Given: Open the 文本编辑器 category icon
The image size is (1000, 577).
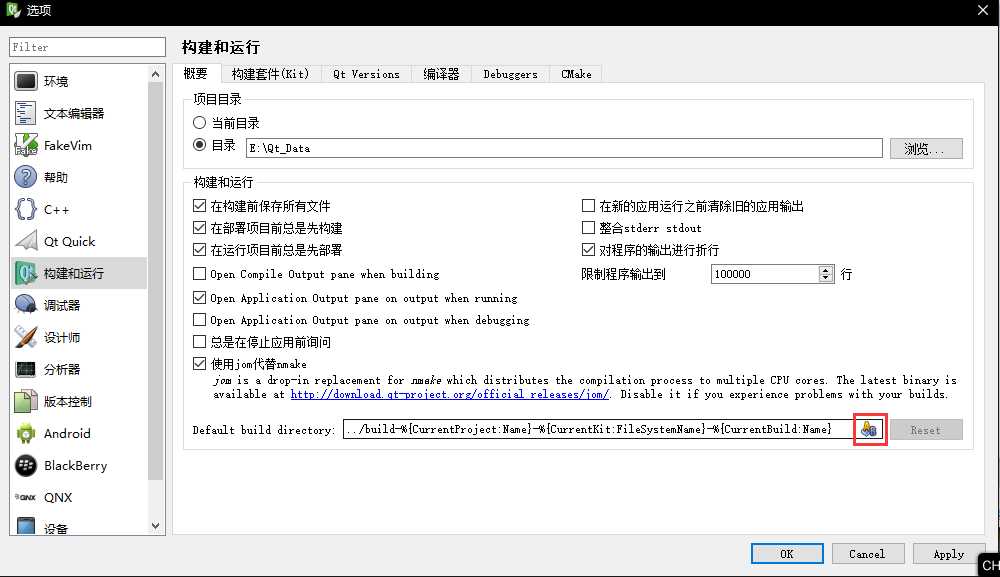Looking at the screenshot, I should (26, 113).
